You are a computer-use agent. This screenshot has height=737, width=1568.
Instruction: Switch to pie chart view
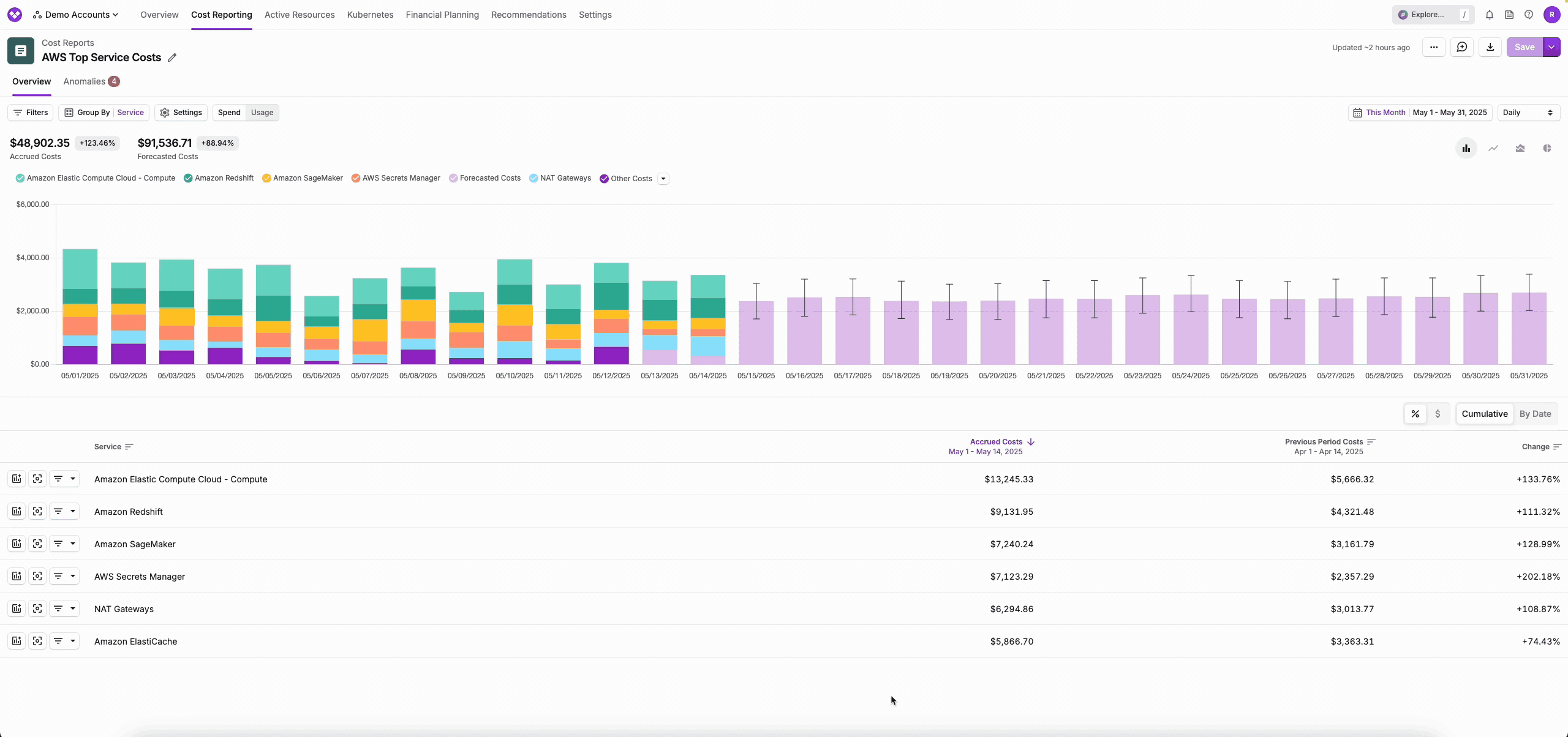tap(1547, 148)
